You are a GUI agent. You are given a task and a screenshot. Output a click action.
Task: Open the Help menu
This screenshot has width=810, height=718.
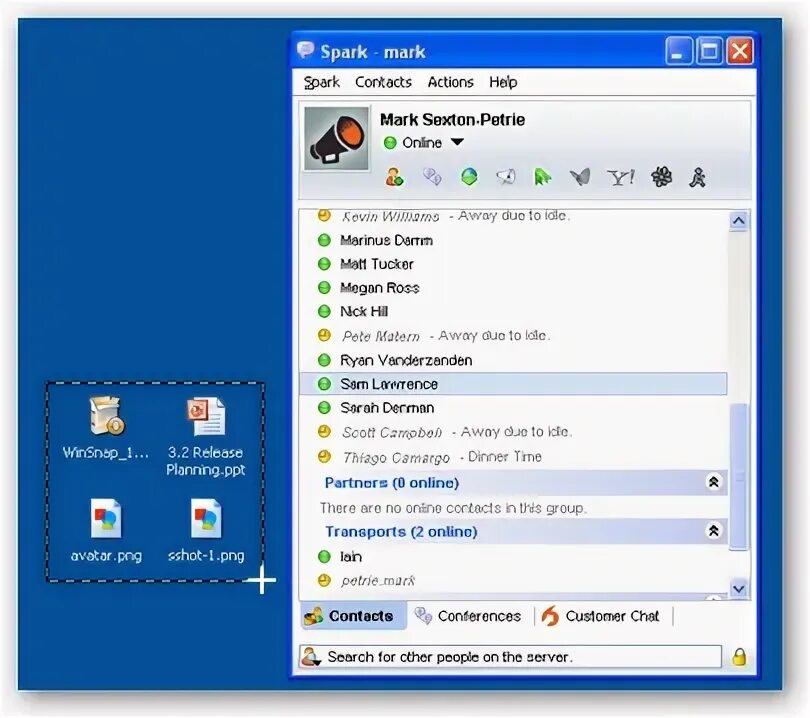(x=503, y=82)
